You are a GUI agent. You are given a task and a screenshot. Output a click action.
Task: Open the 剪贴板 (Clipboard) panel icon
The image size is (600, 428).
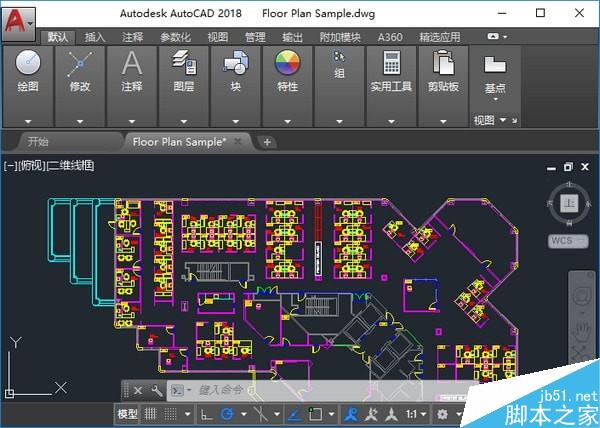pyautogui.click(x=443, y=62)
